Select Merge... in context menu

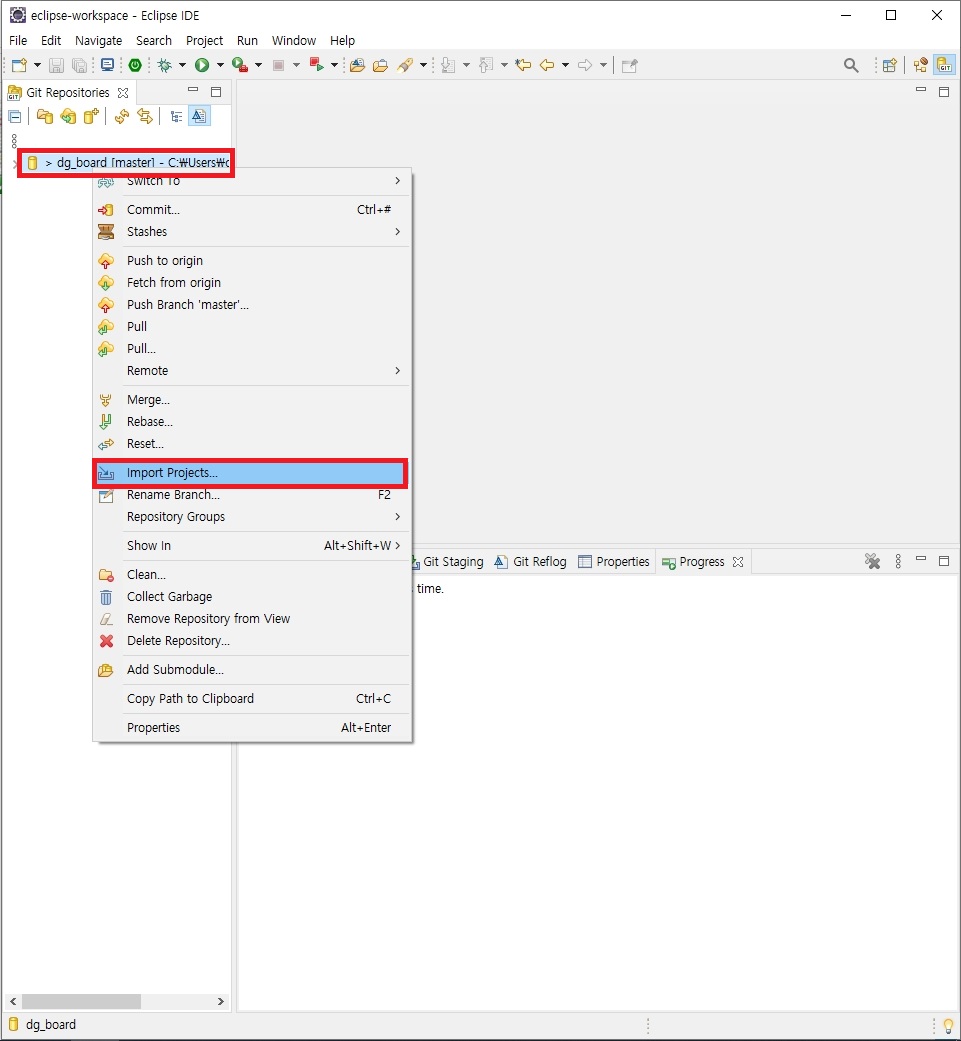pyautogui.click(x=252, y=400)
